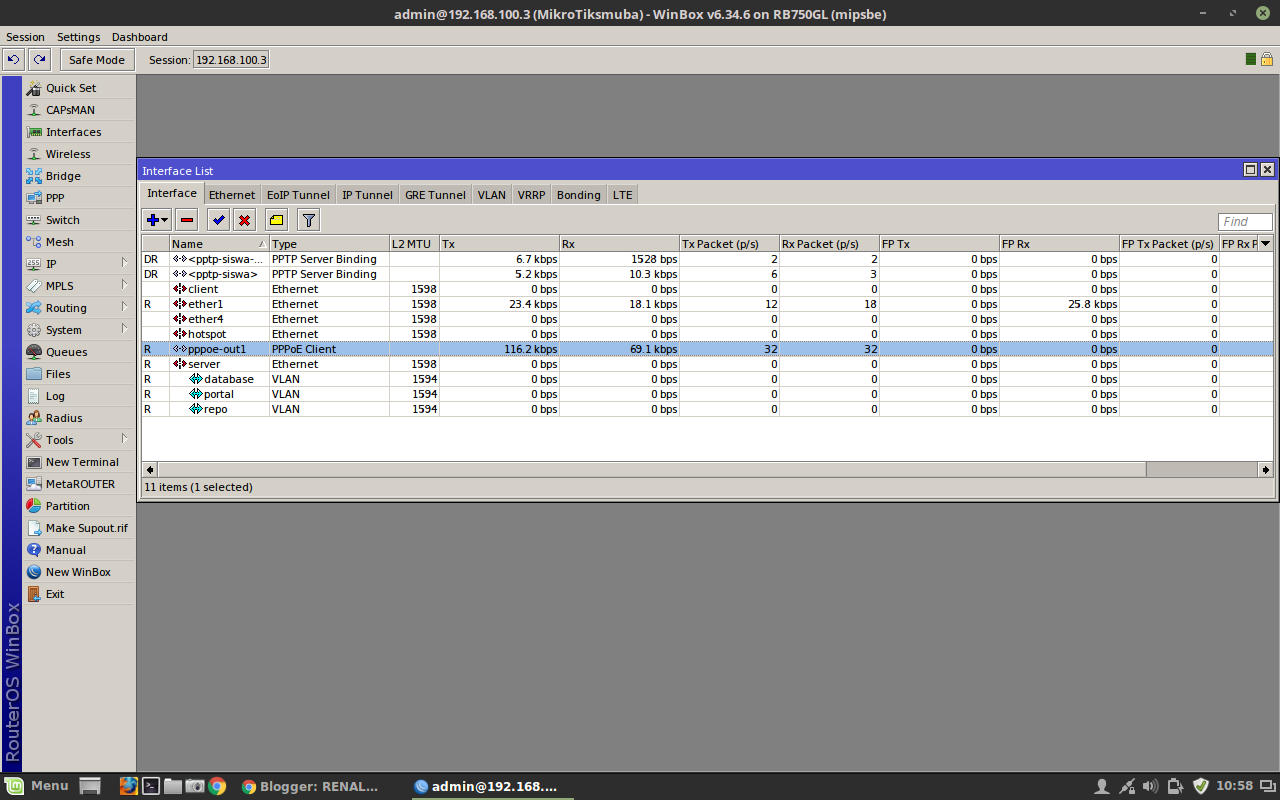Select Interfaces in the sidebar menu
Image resolution: width=1280 pixels, height=800 pixels.
79,132
